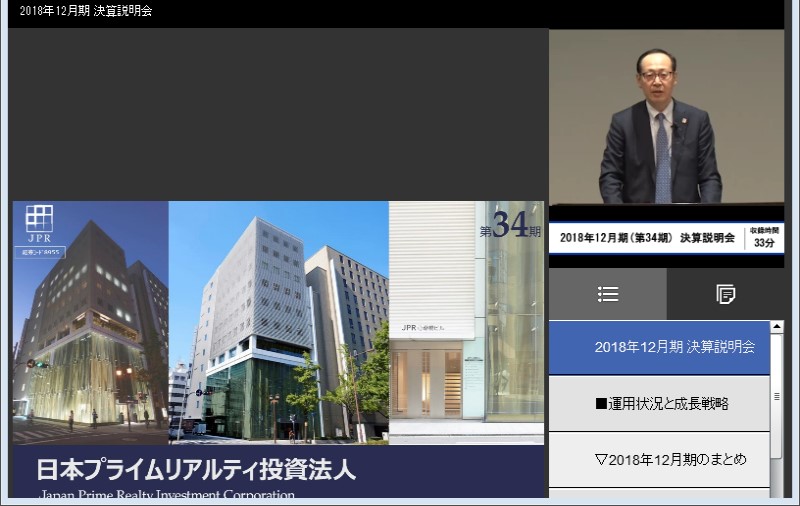Jump to chapter ■運用状況と成長戦略
This screenshot has height=506, width=800.
[x=659, y=404]
